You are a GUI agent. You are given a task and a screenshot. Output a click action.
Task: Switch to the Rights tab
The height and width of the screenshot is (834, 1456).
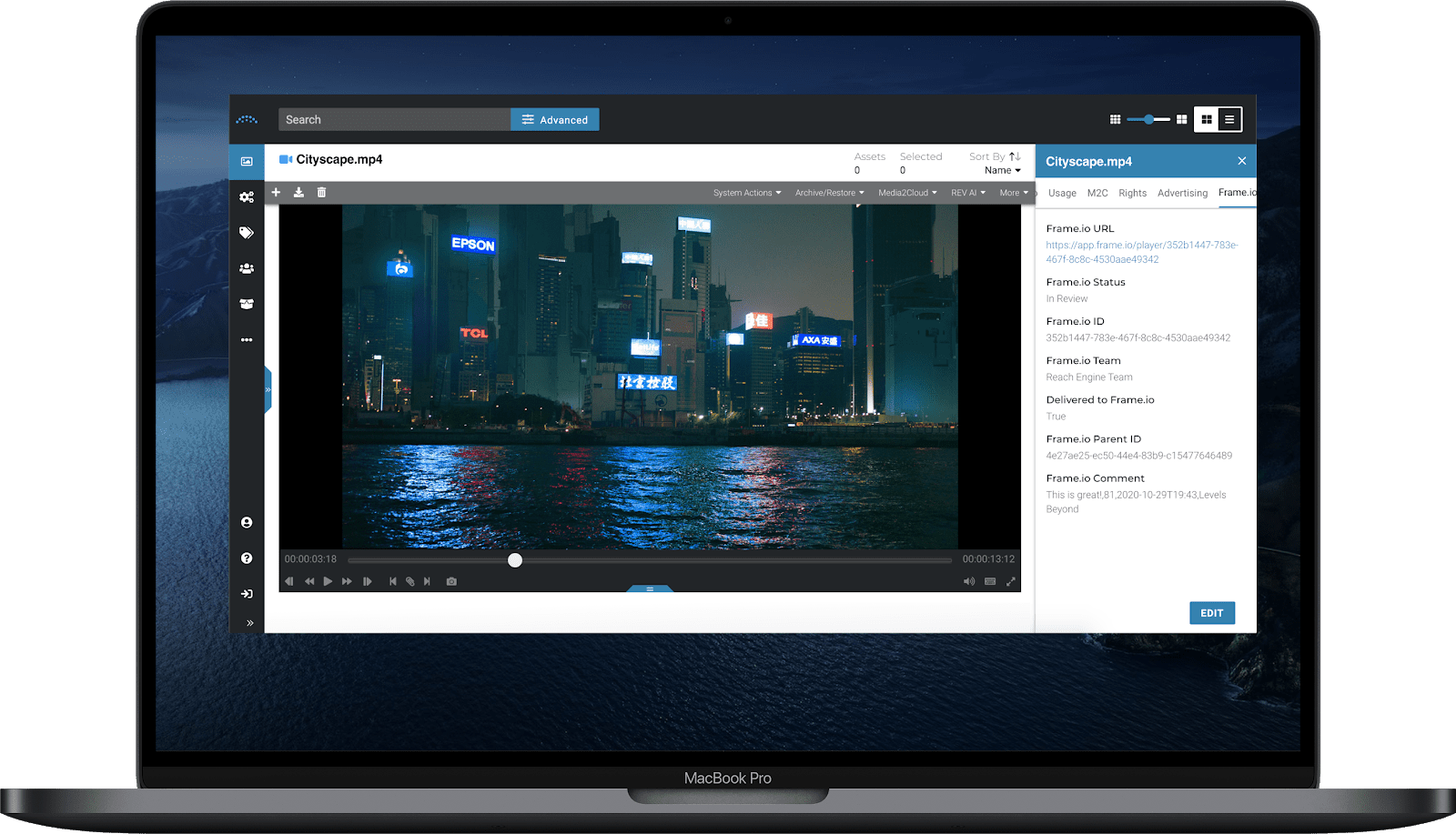1133,193
